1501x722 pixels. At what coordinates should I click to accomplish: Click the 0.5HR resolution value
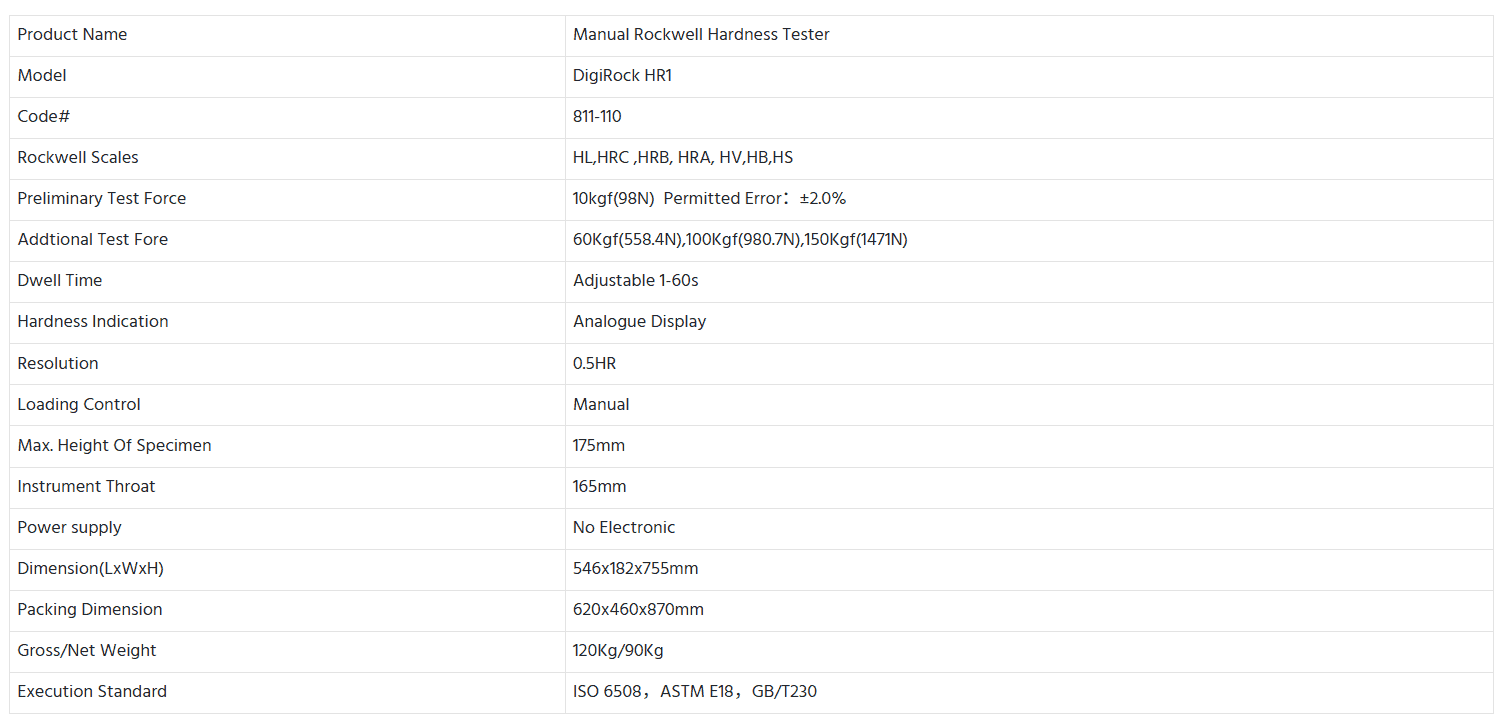tap(595, 364)
